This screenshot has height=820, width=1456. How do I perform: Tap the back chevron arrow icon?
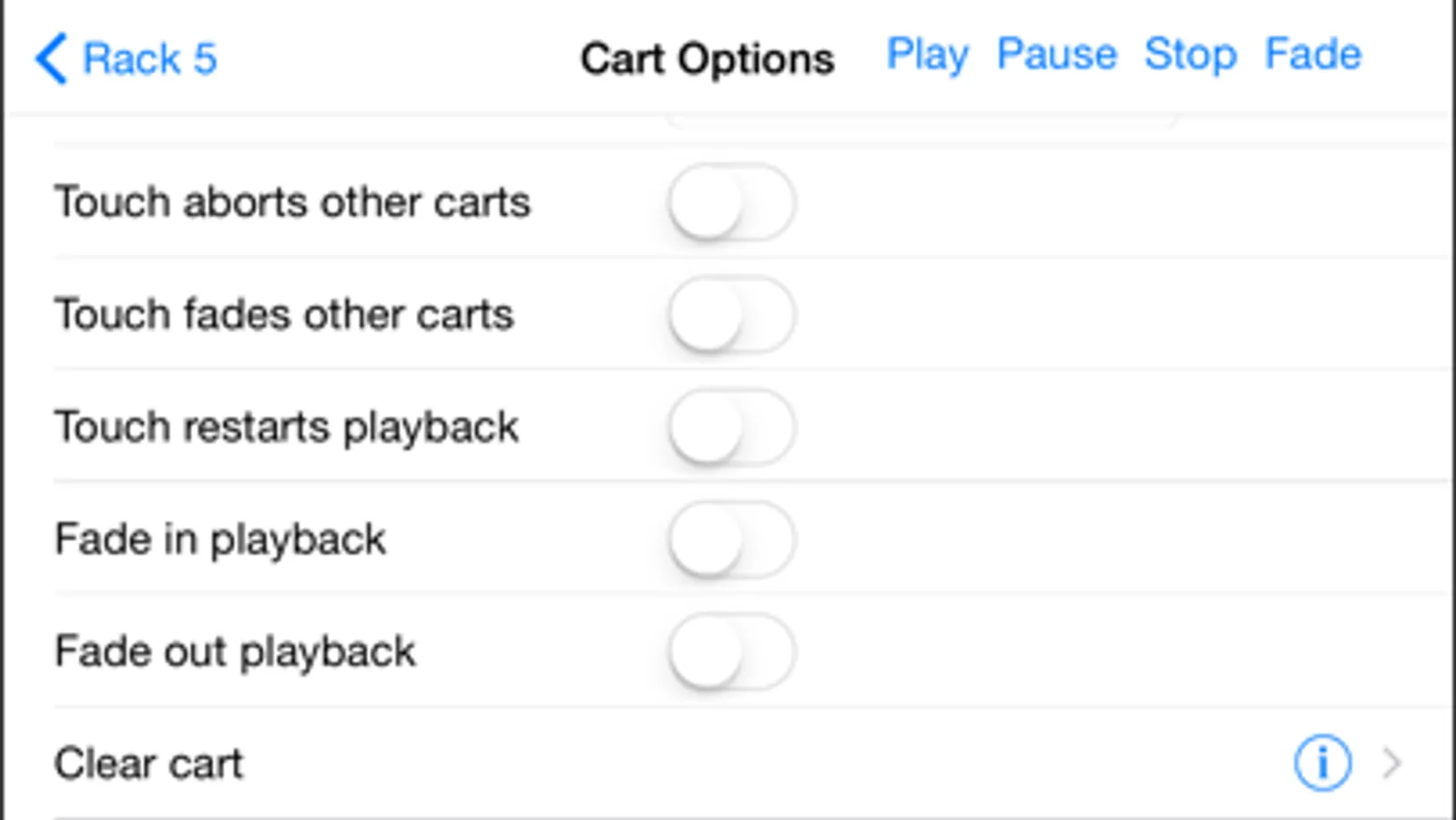[x=51, y=58]
